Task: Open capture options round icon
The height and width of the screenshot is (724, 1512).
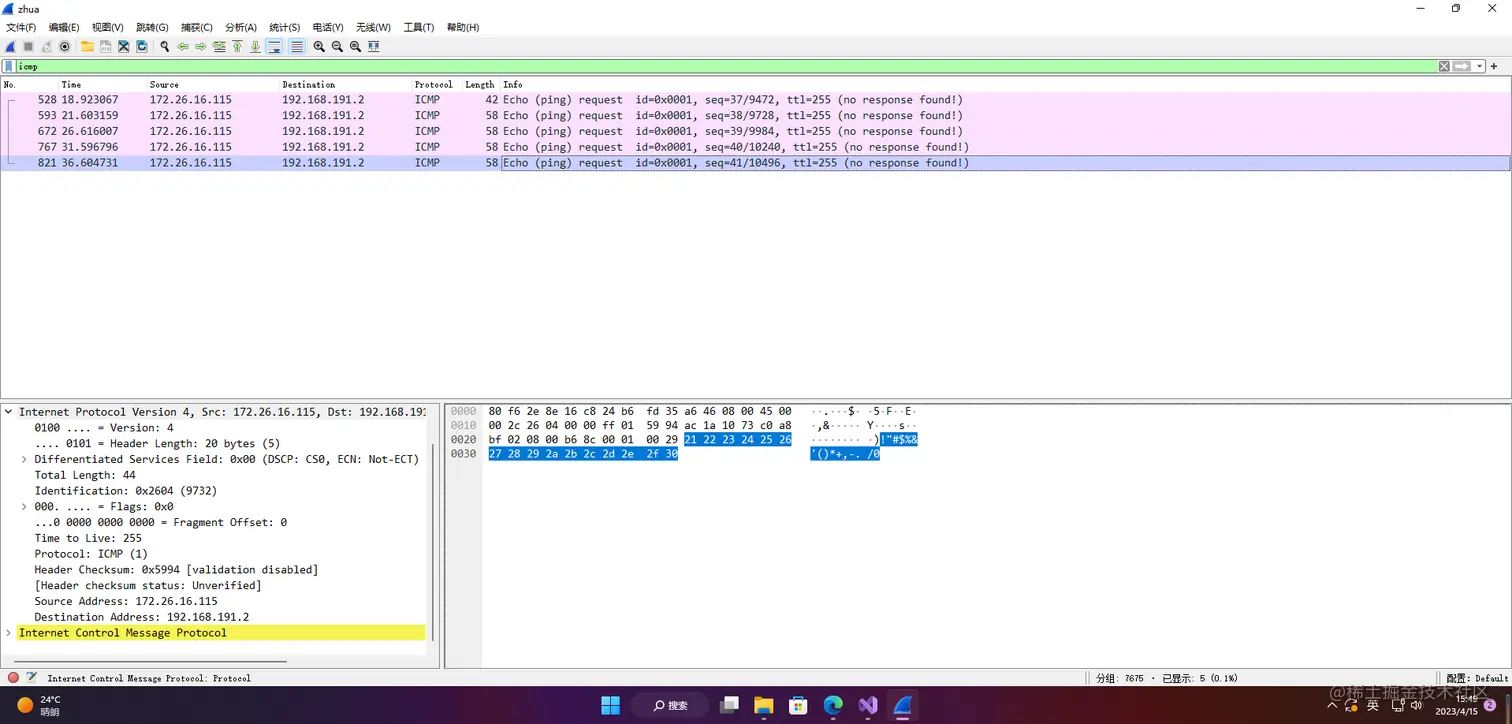Action: pos(65,47)
